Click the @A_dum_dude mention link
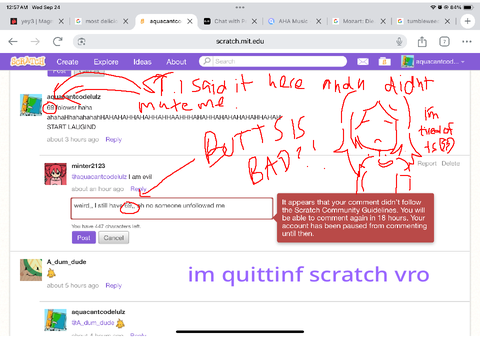 click(x=93, y=323)
